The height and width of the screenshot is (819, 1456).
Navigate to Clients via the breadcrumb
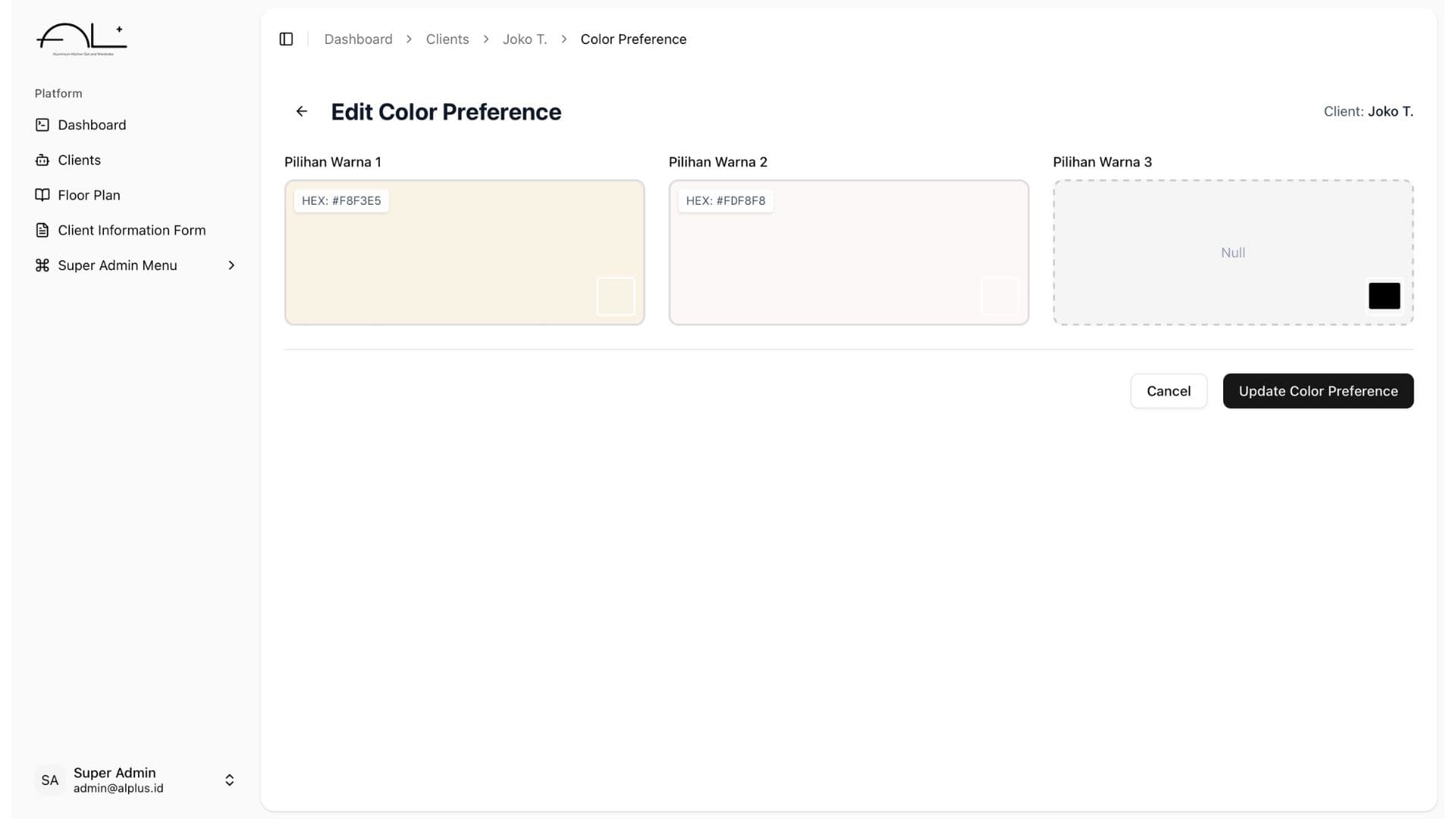pos(447,39)
